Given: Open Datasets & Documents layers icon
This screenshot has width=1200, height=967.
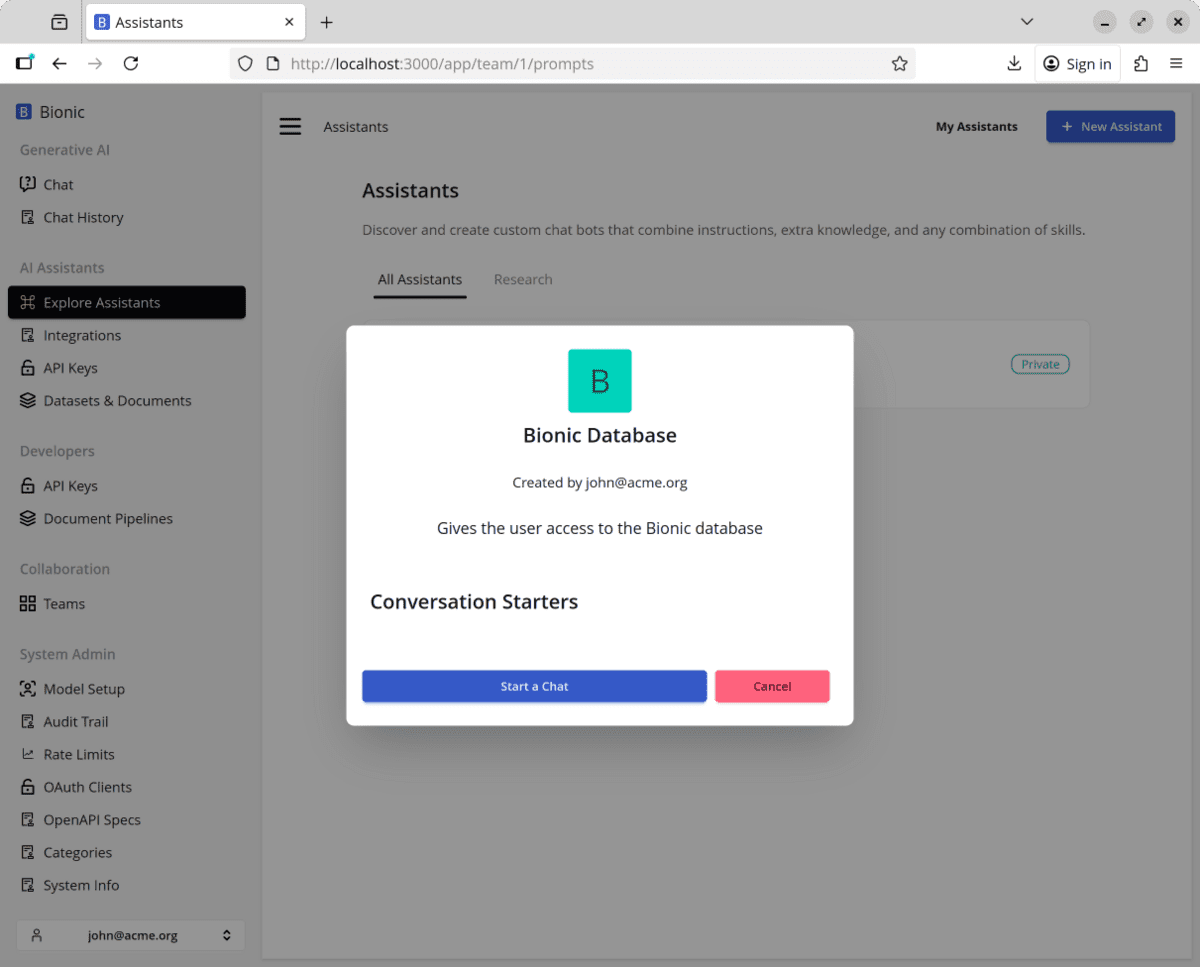Looking at the screenshot, I should coord(28,400).
